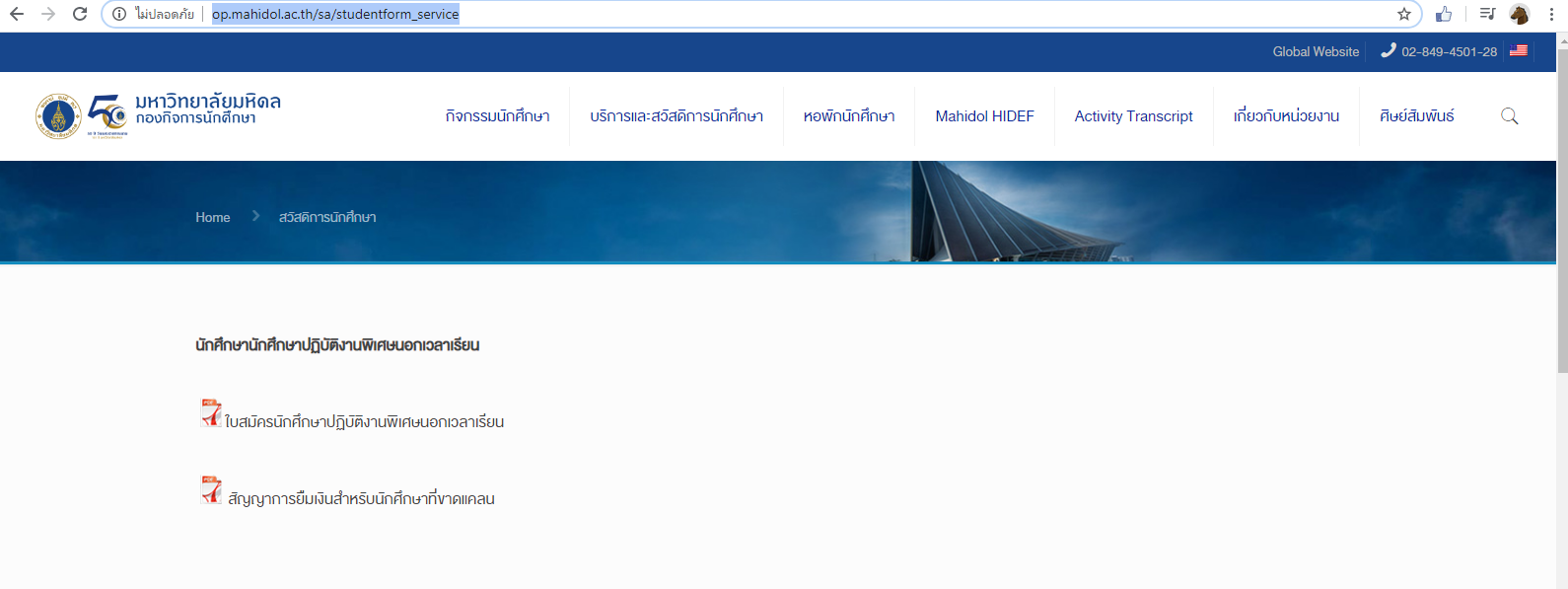This screenshot has height=589, width=1568.
Task: Click the thumbs-up extension icon
Action: pos(1444,14)
